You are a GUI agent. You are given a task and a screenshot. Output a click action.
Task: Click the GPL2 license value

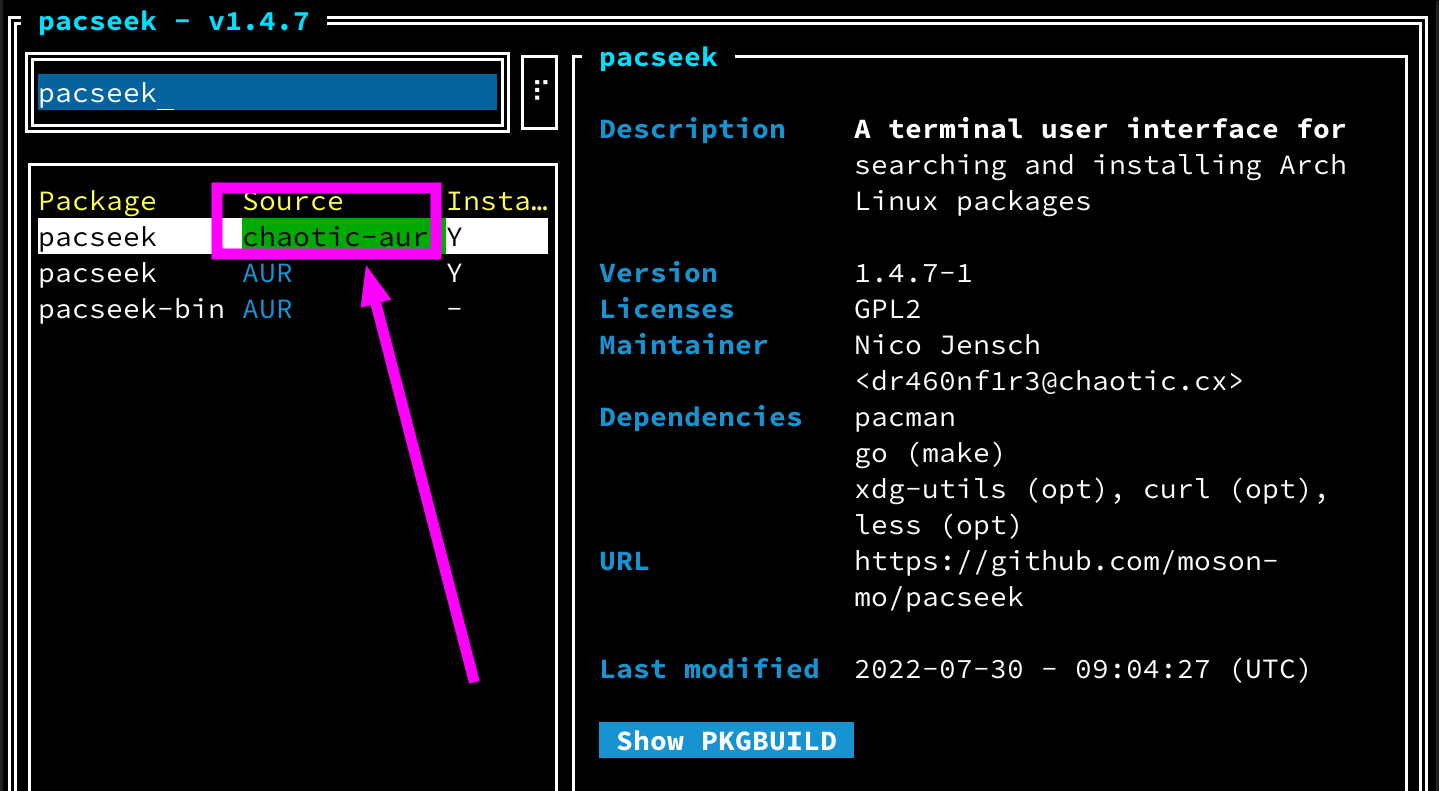[888, 309]
